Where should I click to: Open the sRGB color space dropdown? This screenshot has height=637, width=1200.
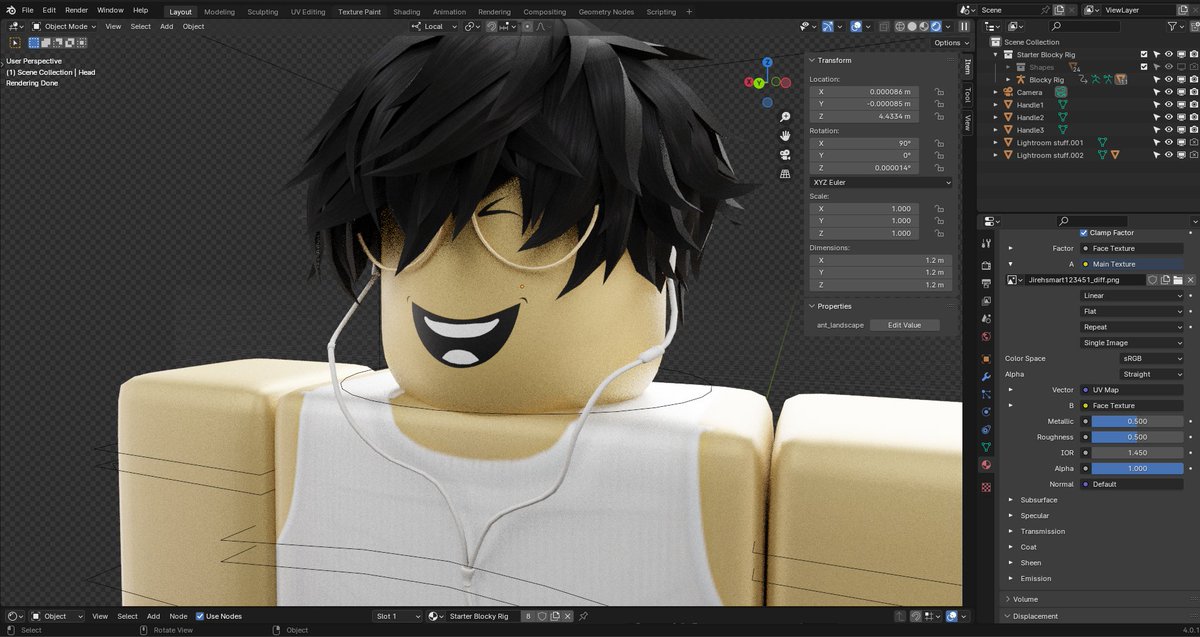[x=1152, y=358]
